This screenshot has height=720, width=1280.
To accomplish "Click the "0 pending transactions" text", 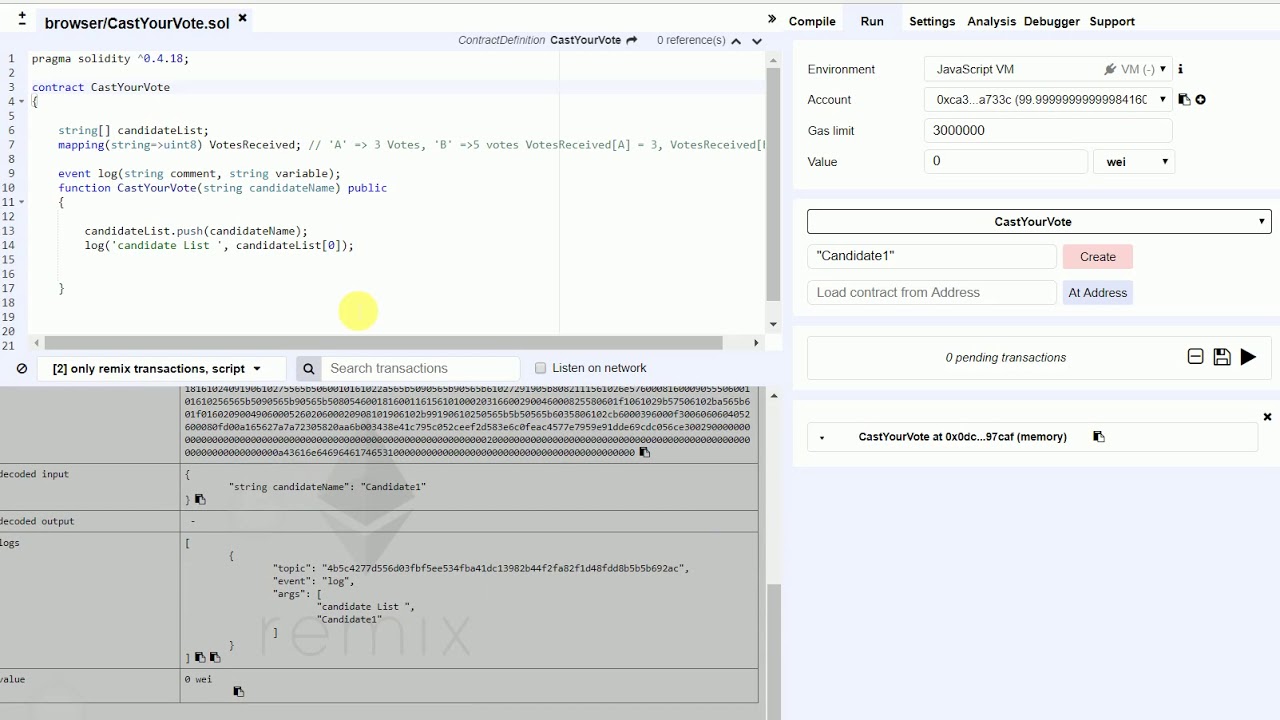I will coord(1006,357).
